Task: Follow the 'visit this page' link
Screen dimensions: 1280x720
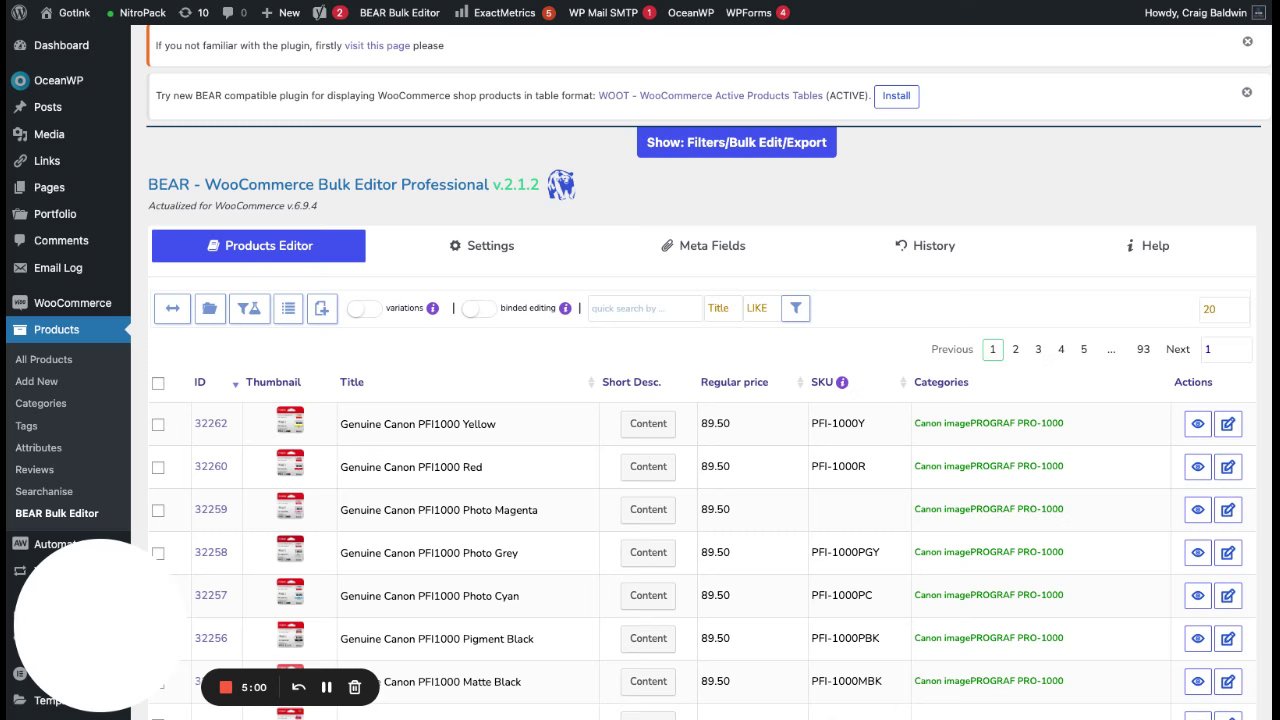Action: [377, 45]
